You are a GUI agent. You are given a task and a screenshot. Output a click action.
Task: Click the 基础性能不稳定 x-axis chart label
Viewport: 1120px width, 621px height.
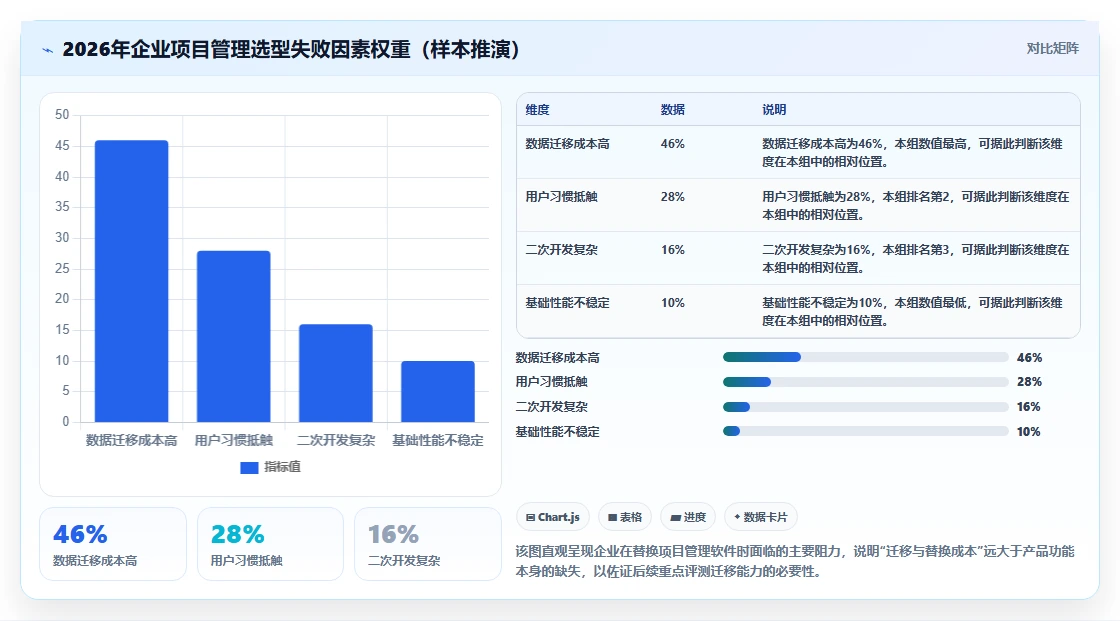(438, 440)
